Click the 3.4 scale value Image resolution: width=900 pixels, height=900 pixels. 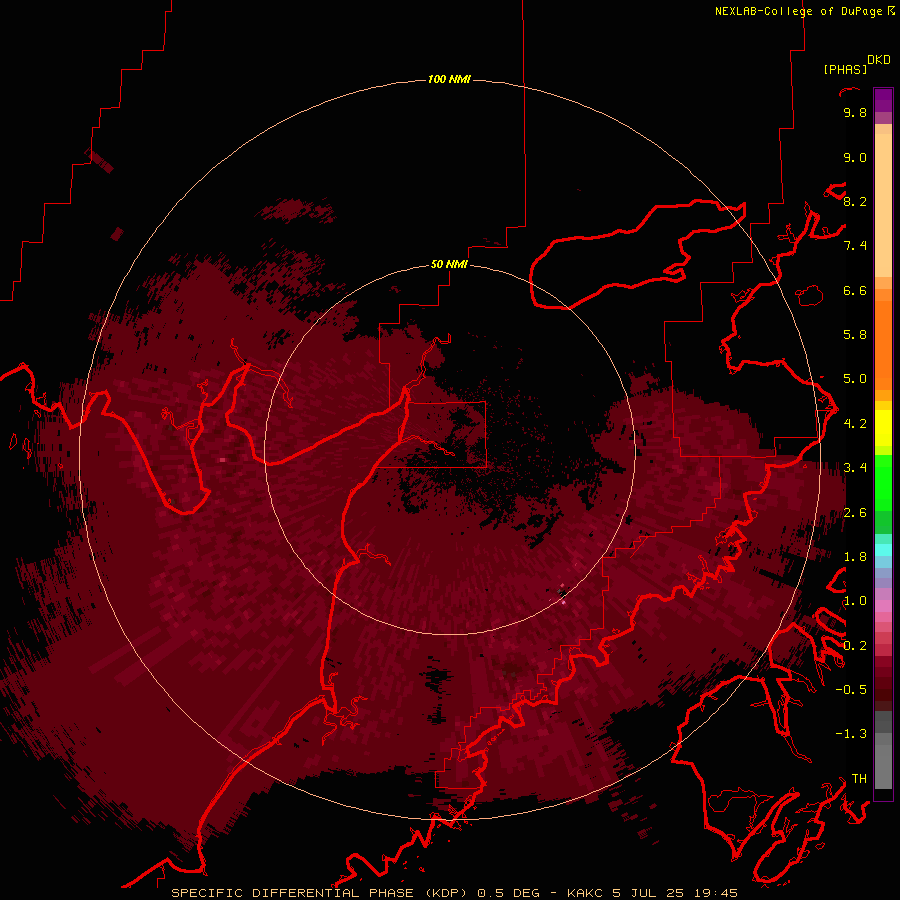coord(855,468)
